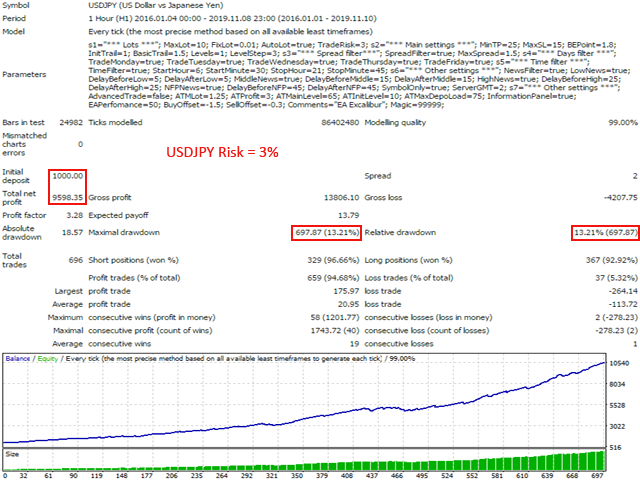Click the Total net profit value 9598.35
The width and height of the screenshot is (640, 480).
(68, 198)
